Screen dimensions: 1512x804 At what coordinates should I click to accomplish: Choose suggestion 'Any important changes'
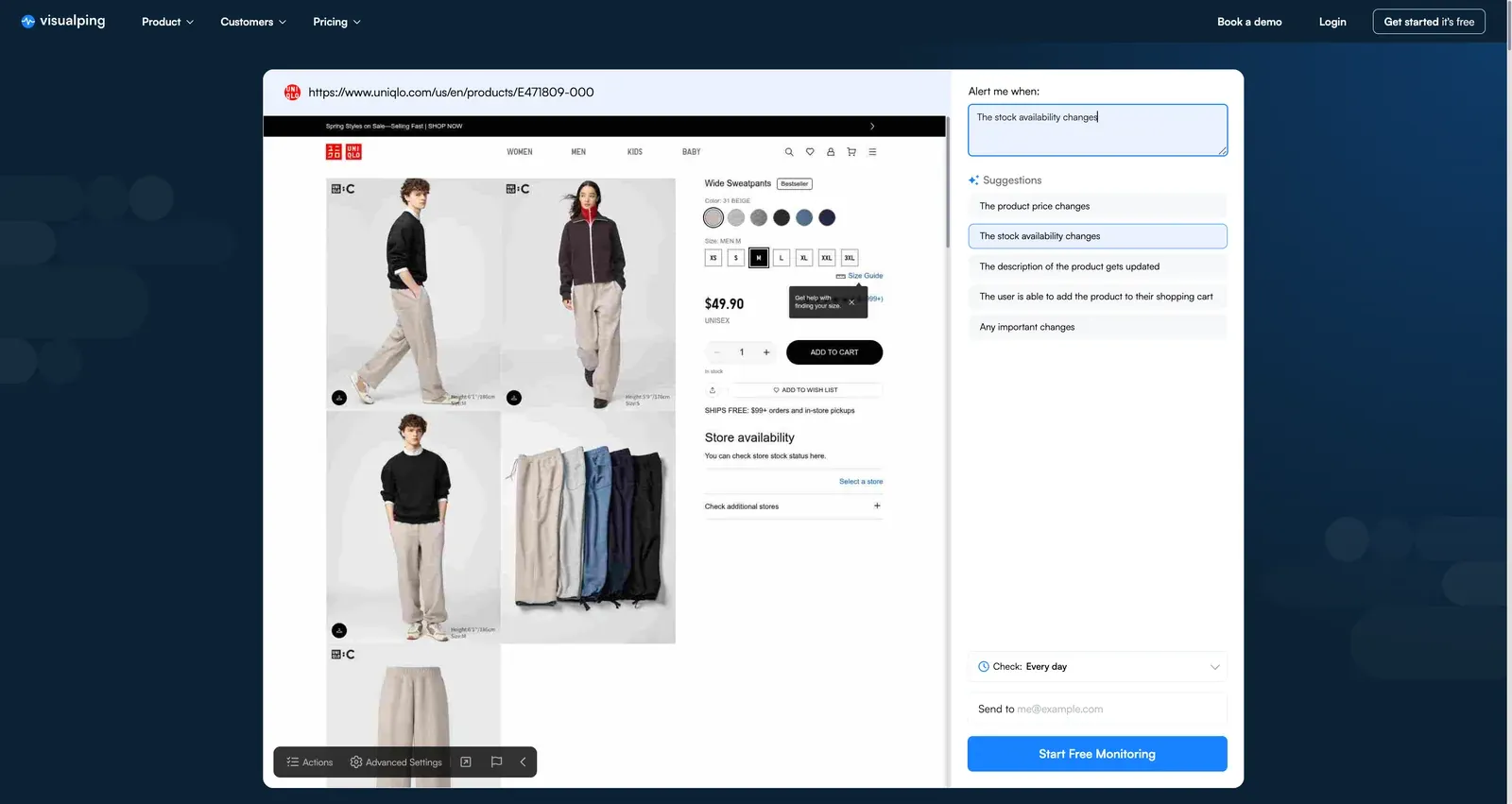[x=1097, y=327]
